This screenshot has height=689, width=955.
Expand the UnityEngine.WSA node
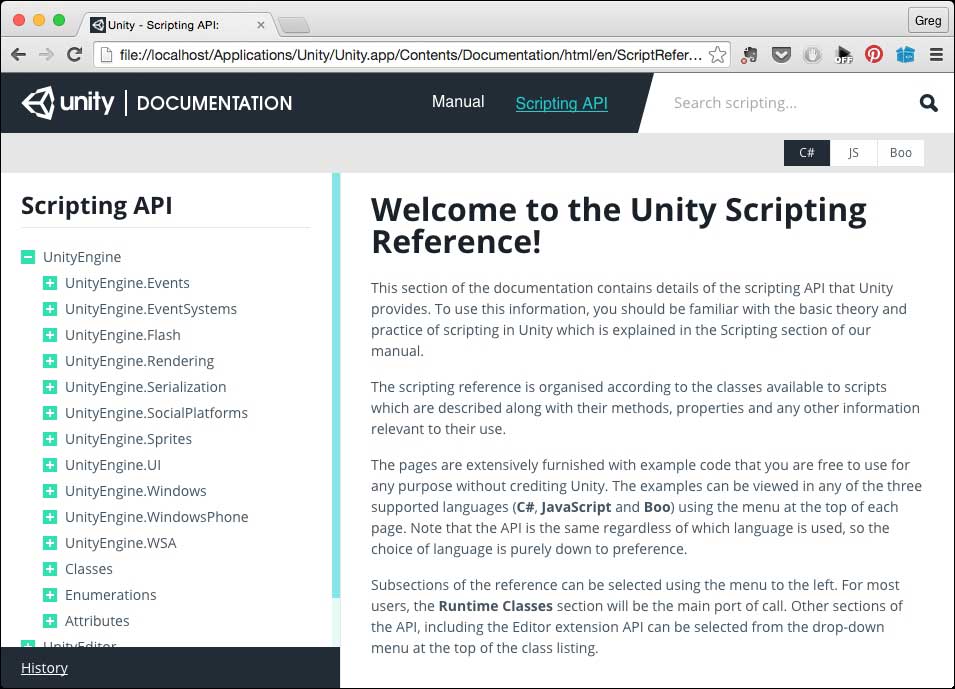coord(50,543)
